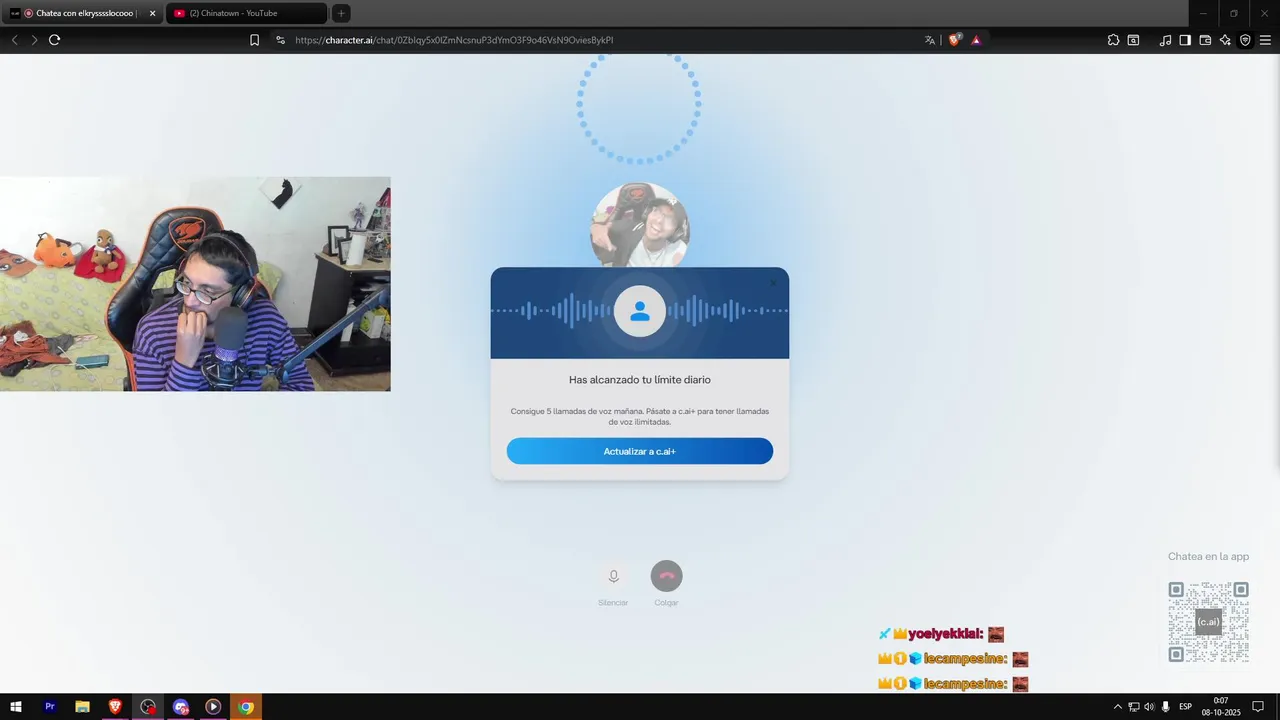Click the network tray icon

[x=1134, y=707]
